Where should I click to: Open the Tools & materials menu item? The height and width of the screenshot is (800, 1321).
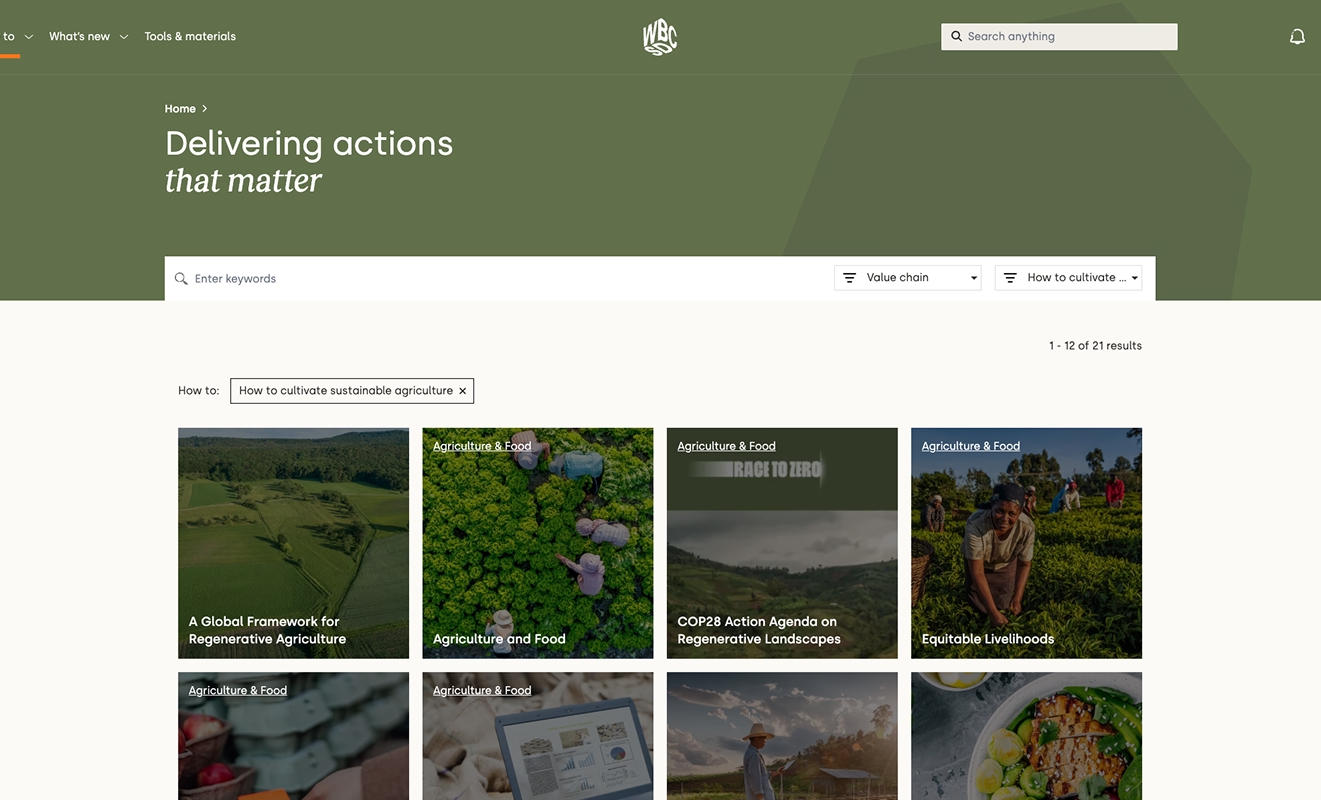point(190,36)
